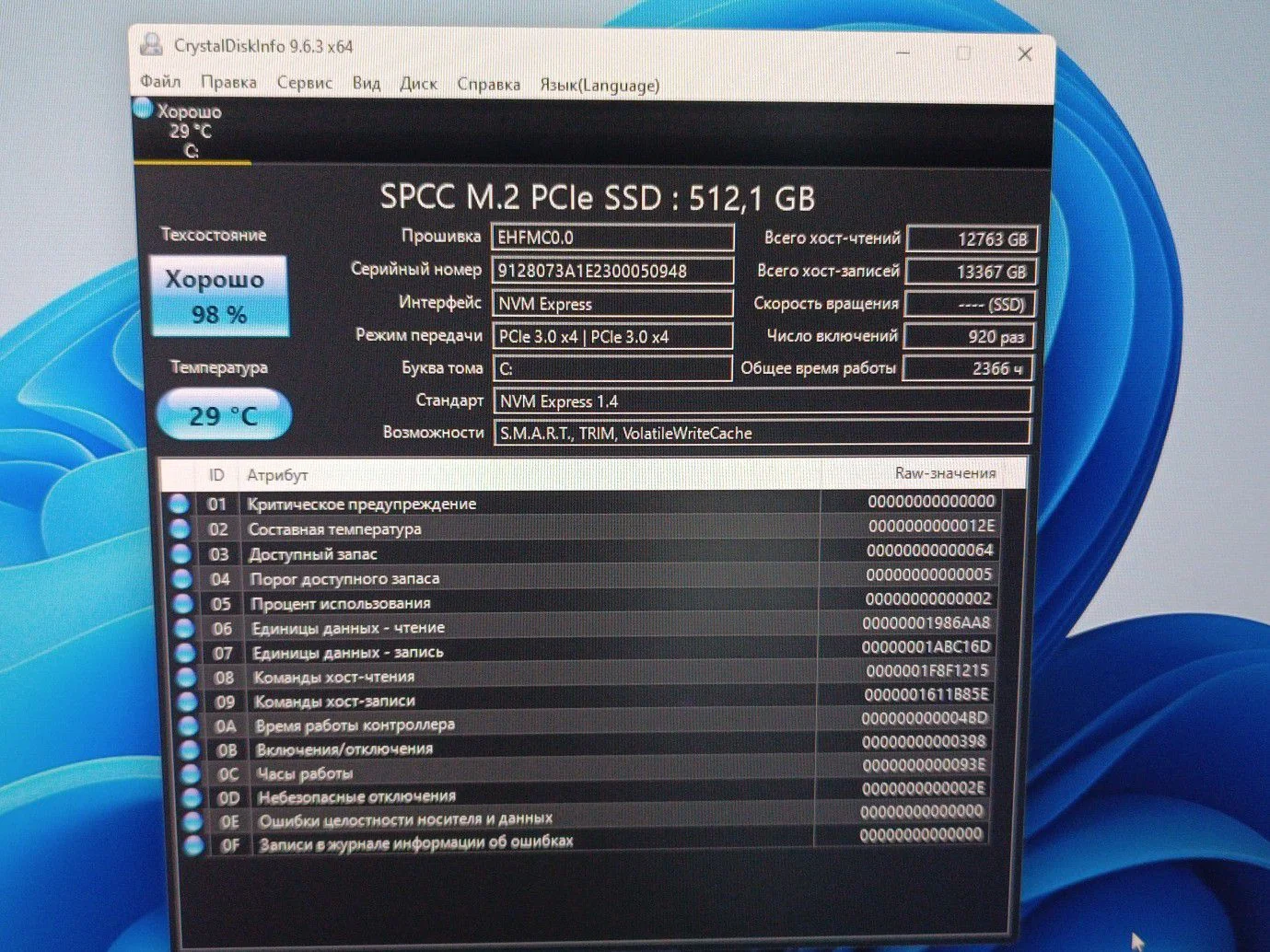This screenshot has width=1270, height=952.
Task: Click the CrystalDiskInfo title bar app icon
Action: [x=151, y=43]
